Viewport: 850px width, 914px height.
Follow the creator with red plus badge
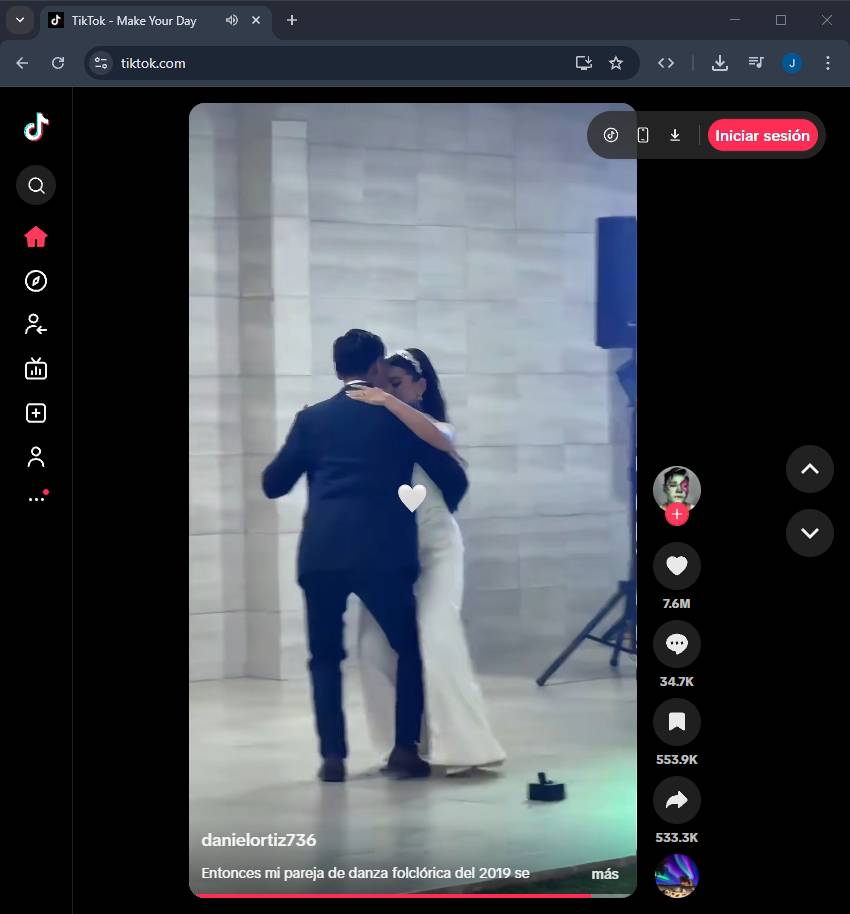click(x=677, y=514)
